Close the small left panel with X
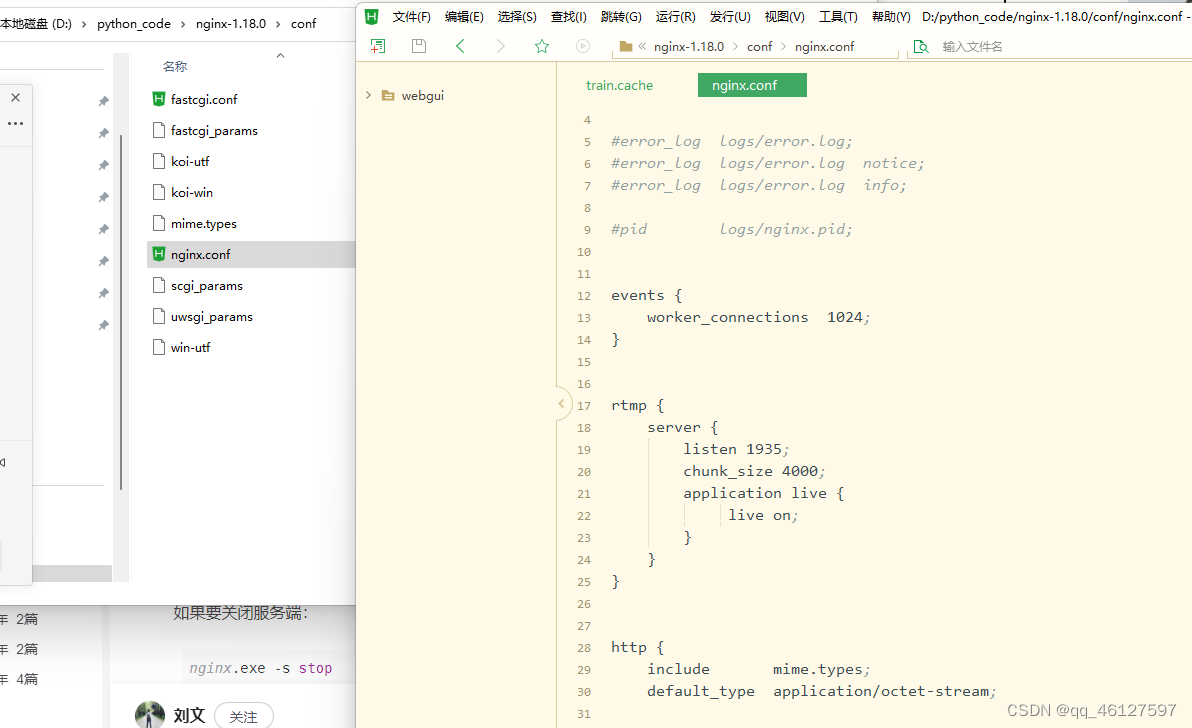The width and height of the screenshot is (1192, 728). [x=15, y=97]
